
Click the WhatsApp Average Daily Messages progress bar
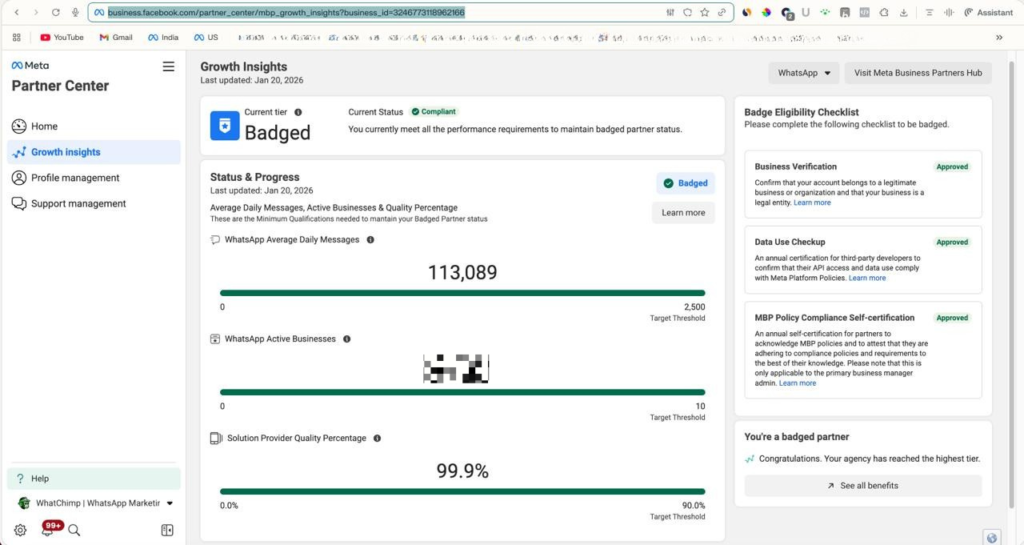462,293
